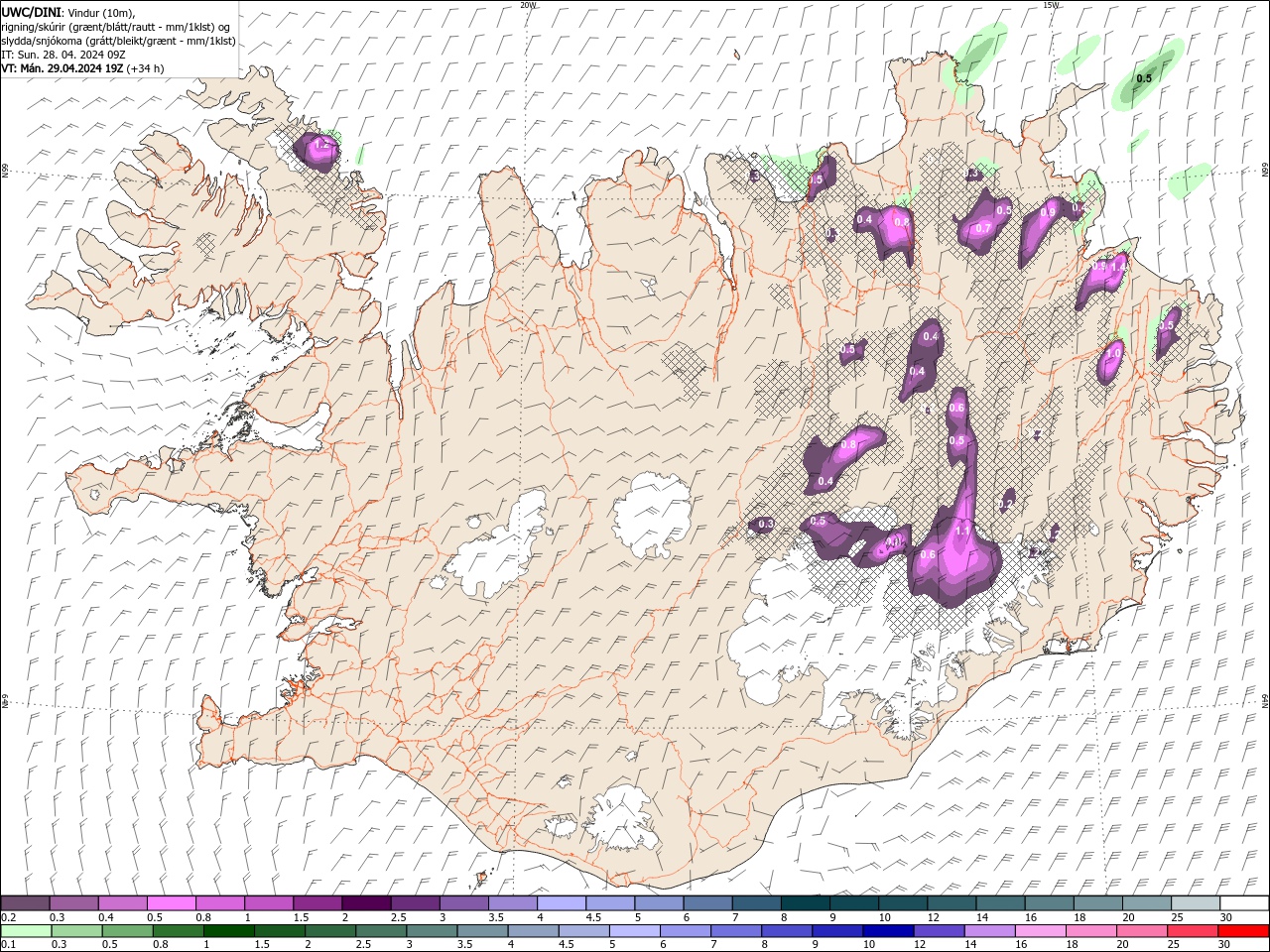Click the 0.3 snowfall value on the map
This screenshot has height=952, width=1270.
point(766,524)
